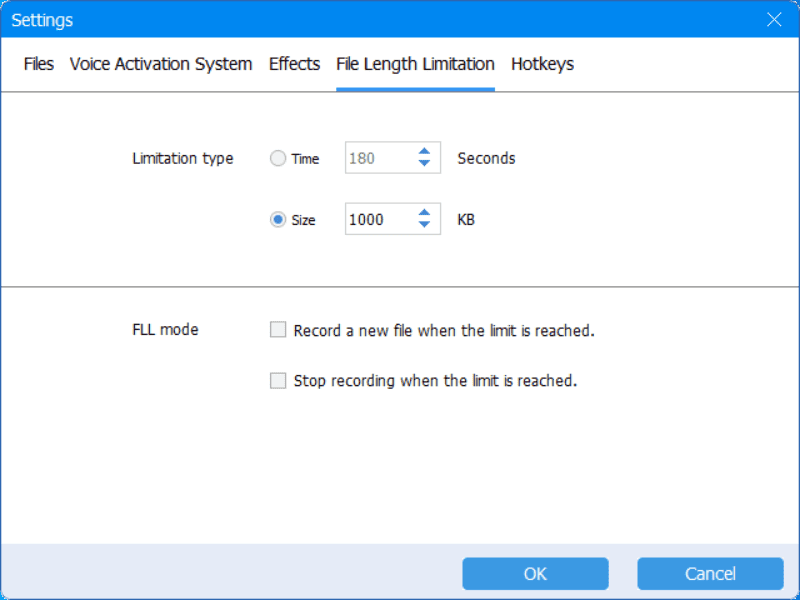
Task: Open the Voice Activation System tab
Action: 161,64
